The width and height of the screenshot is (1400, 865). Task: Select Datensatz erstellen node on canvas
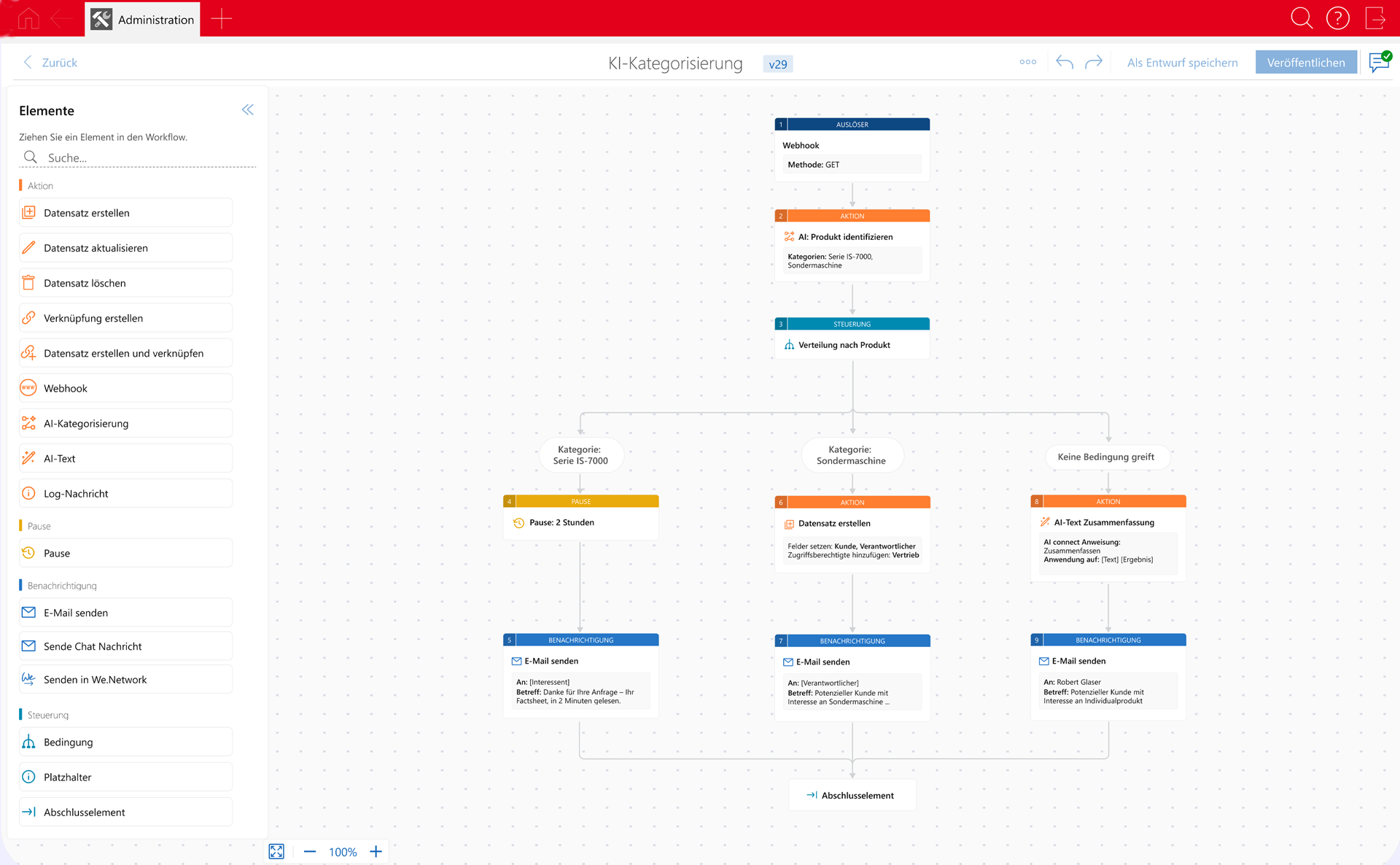852,534
